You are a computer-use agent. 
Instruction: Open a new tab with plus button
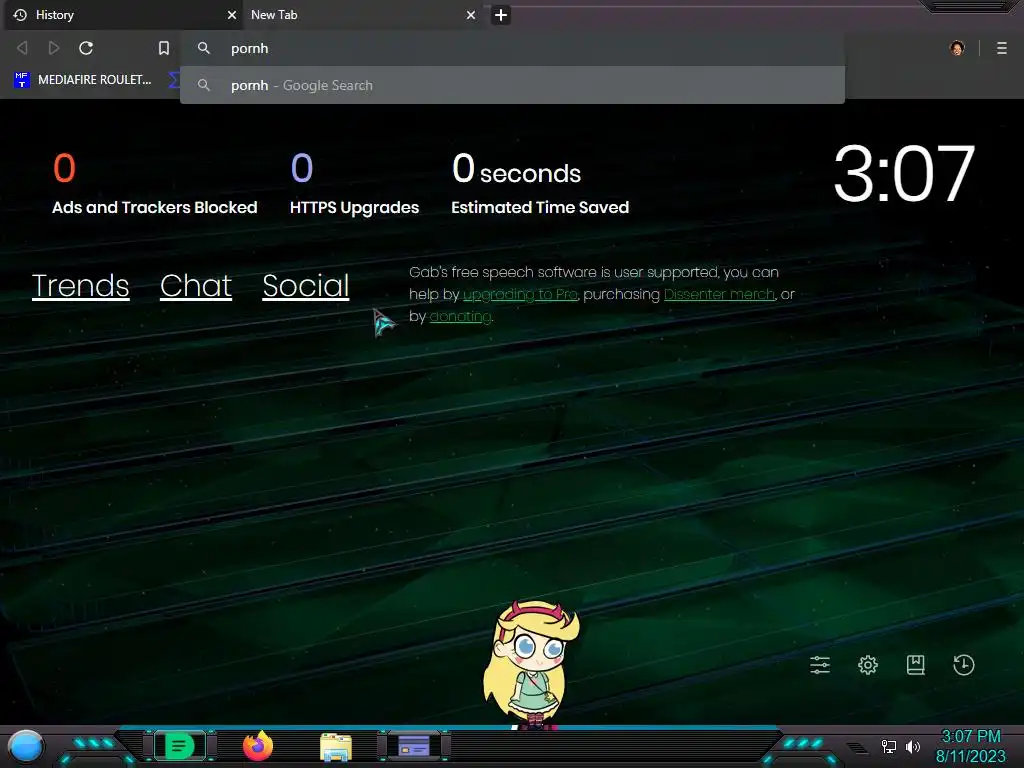[501, 15]
